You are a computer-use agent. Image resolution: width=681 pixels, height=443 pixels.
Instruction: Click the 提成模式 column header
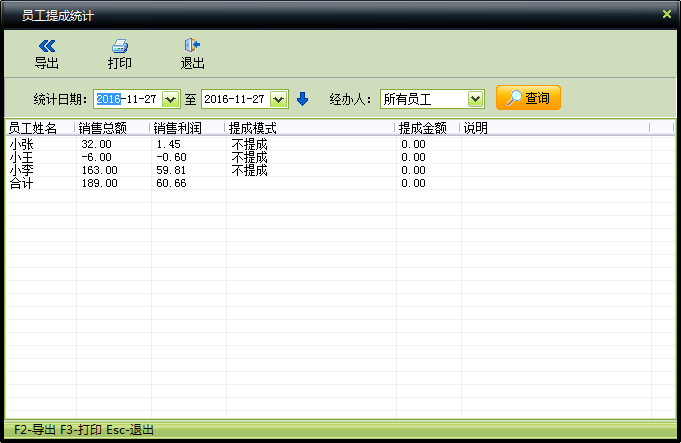tap(310, 128)
